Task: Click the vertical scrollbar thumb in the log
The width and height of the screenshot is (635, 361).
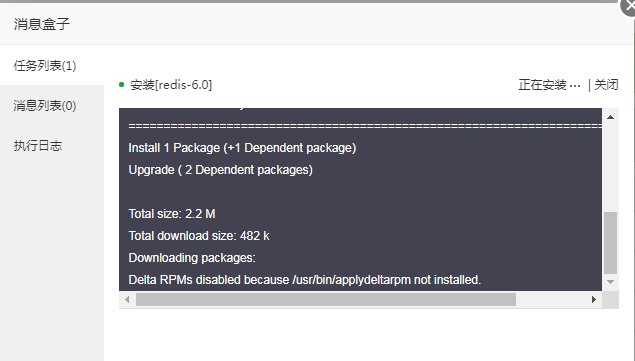Action: 610,243
